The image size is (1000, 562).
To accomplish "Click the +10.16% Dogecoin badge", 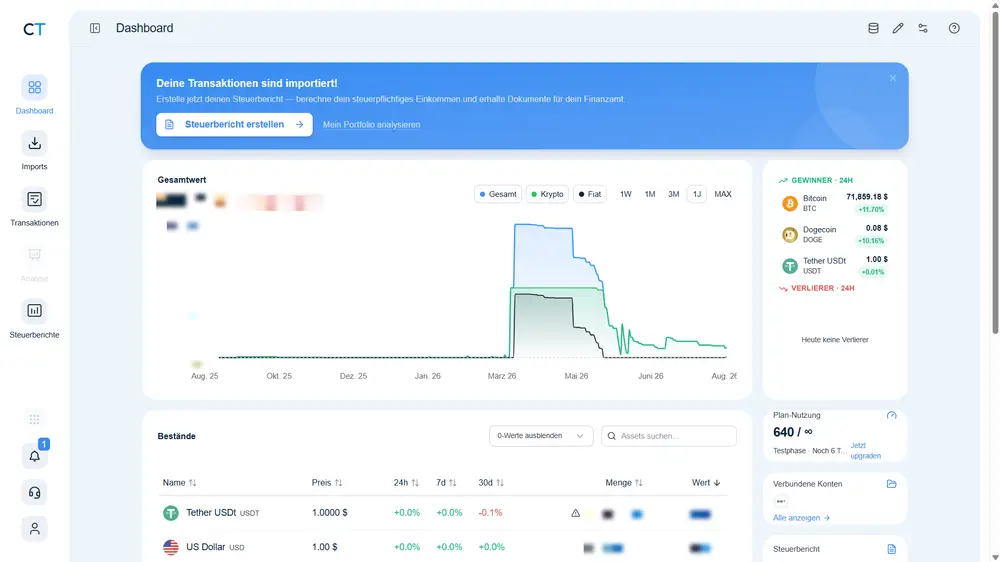I will coord(871,240).
